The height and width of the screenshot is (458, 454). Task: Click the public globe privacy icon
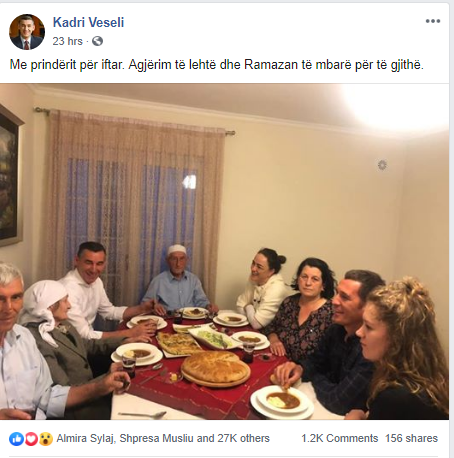(x=97, y=41)
